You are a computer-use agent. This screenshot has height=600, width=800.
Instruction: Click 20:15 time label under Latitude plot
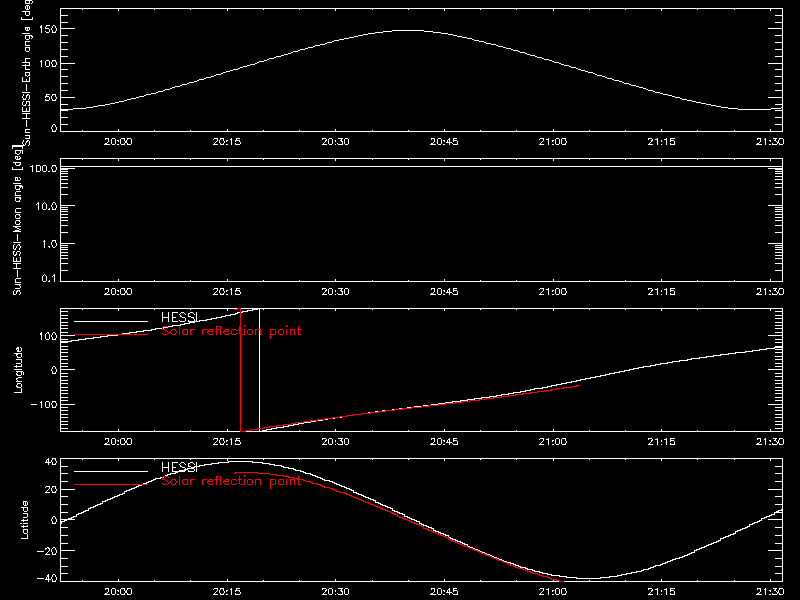click(227, 591)
